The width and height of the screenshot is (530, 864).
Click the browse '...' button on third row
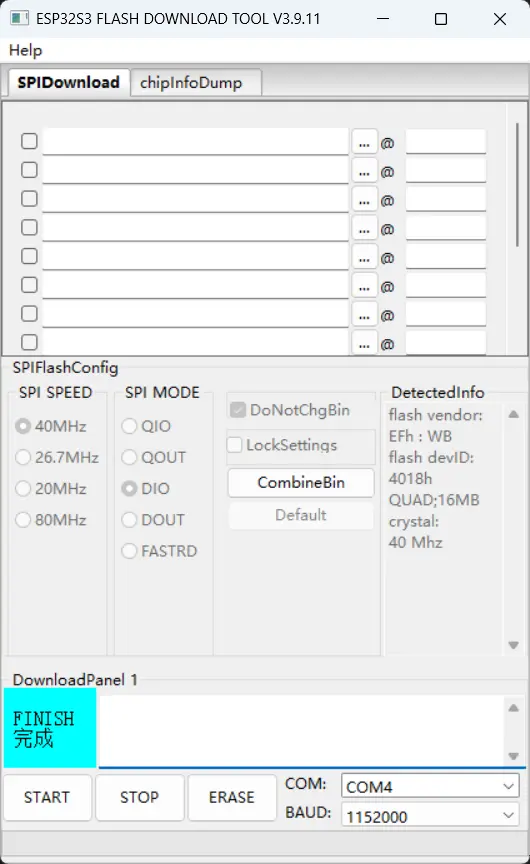tap(364, 199)
